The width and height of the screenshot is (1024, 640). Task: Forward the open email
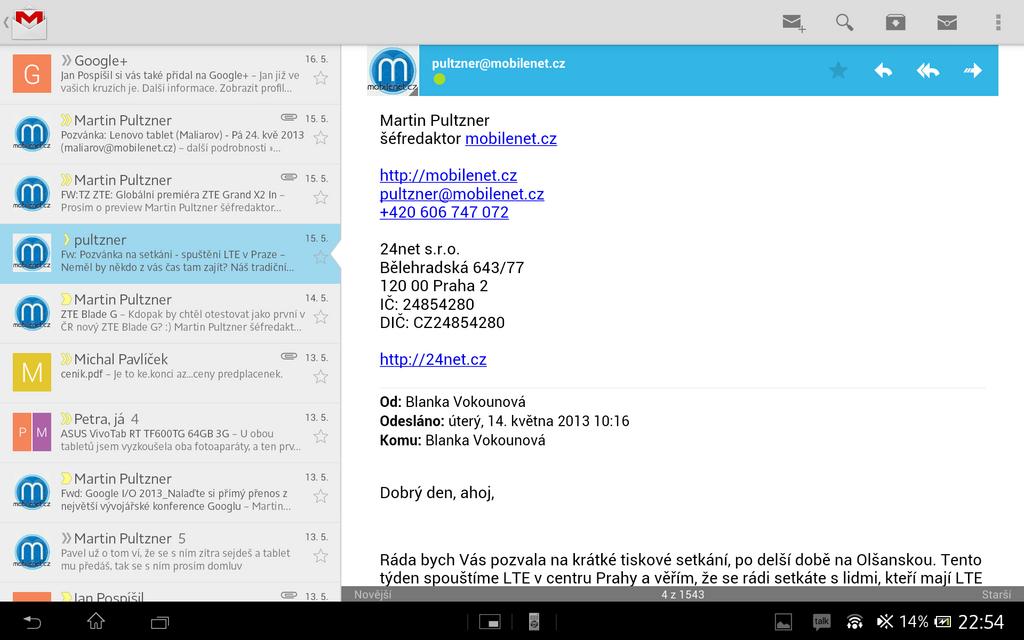pyautogui.click(x=972, y=70)
